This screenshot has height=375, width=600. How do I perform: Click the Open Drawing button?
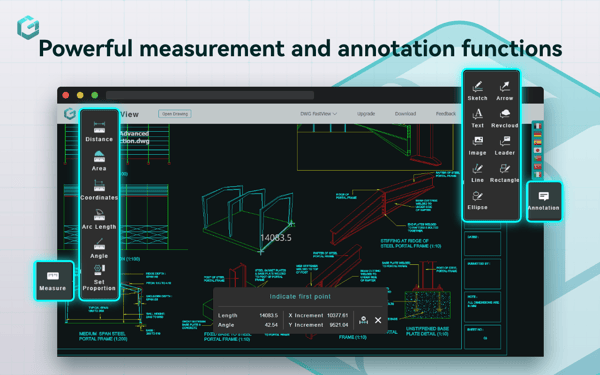175,114
